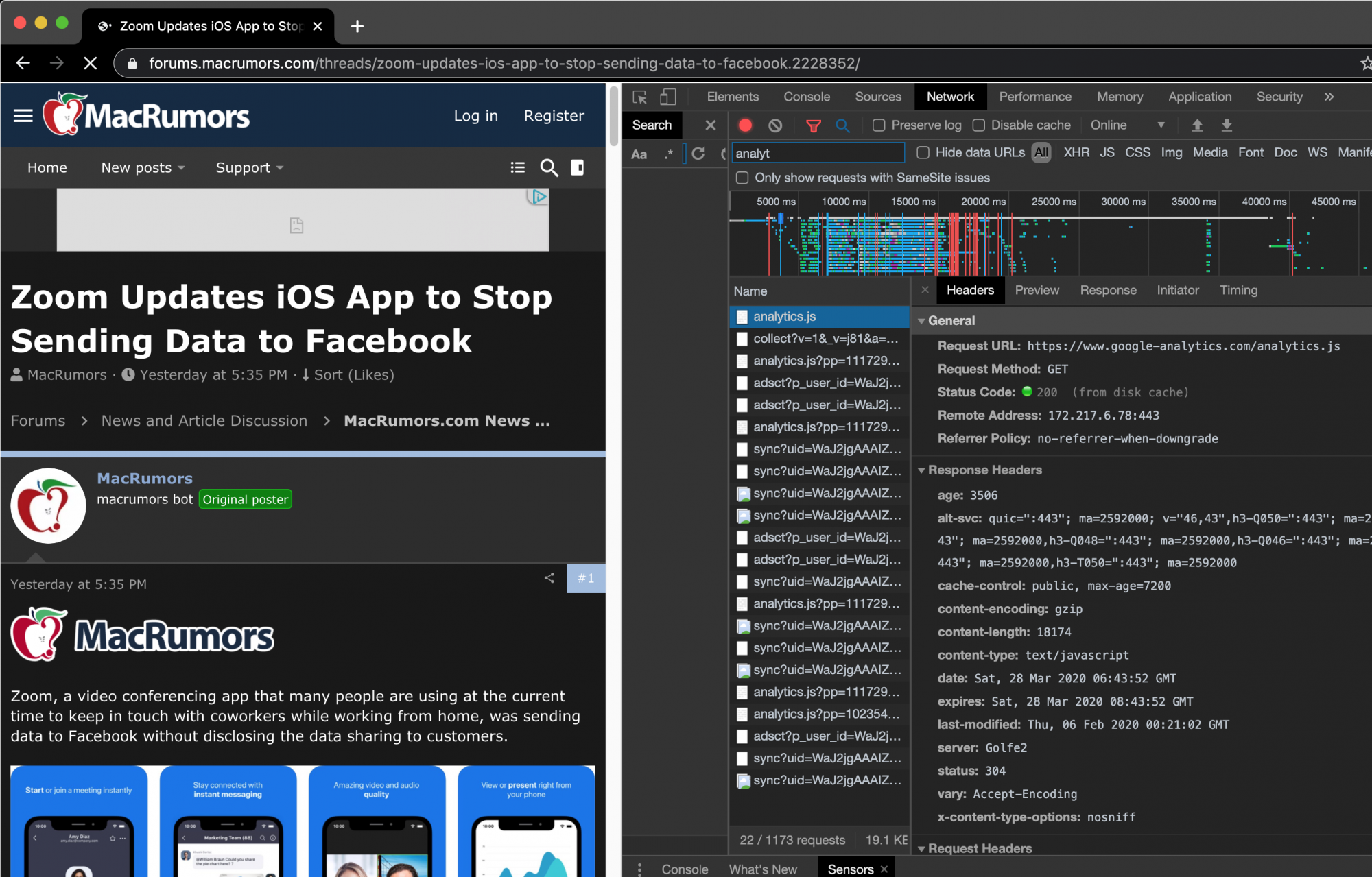Close the request details pane
1372x877 pixels.
click(925, 289)
